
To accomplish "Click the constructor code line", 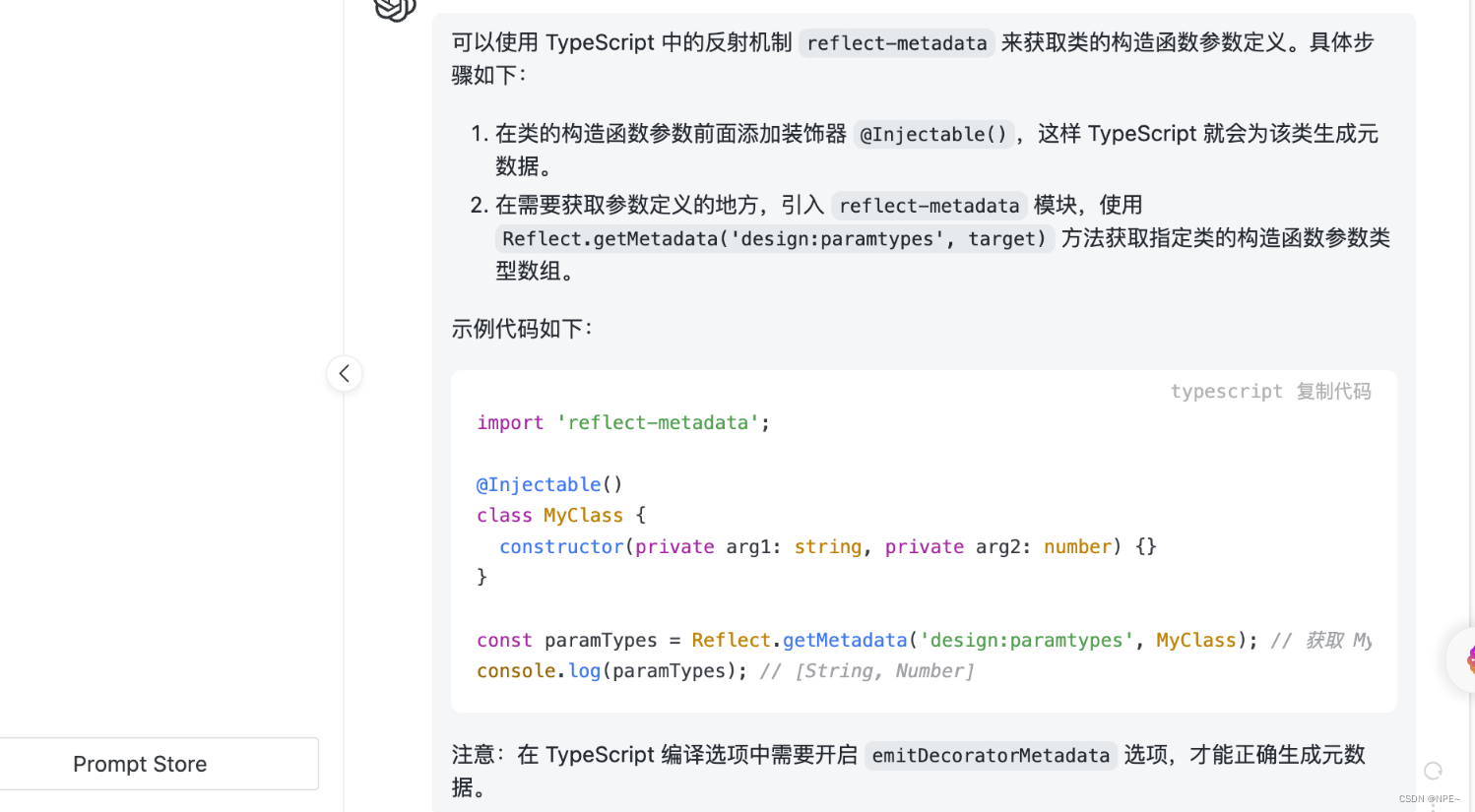I will [x=827, y=547].
